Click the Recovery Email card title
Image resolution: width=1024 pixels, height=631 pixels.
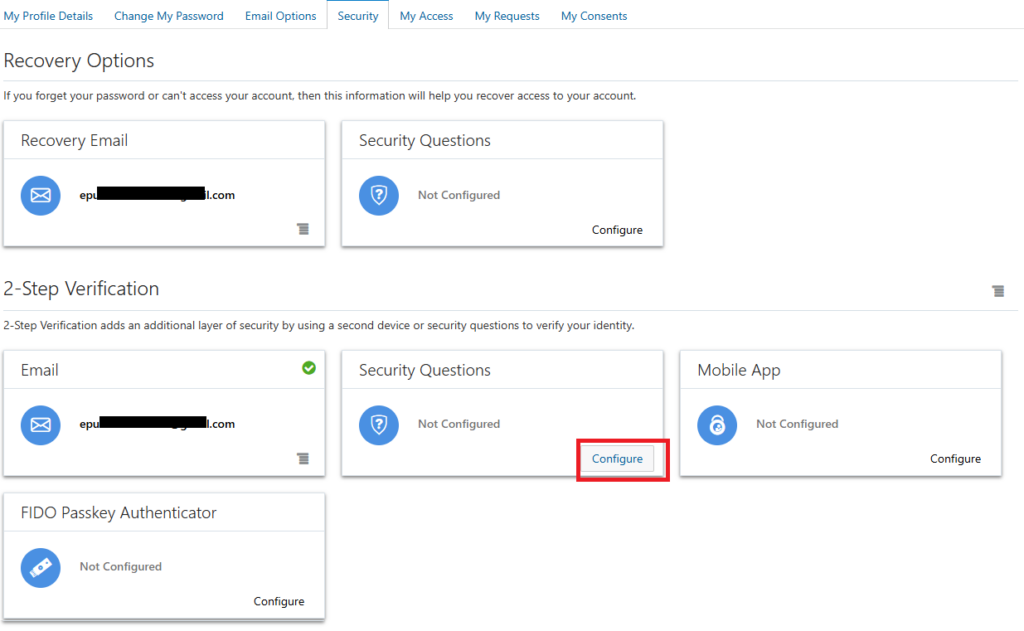point(74,140)
